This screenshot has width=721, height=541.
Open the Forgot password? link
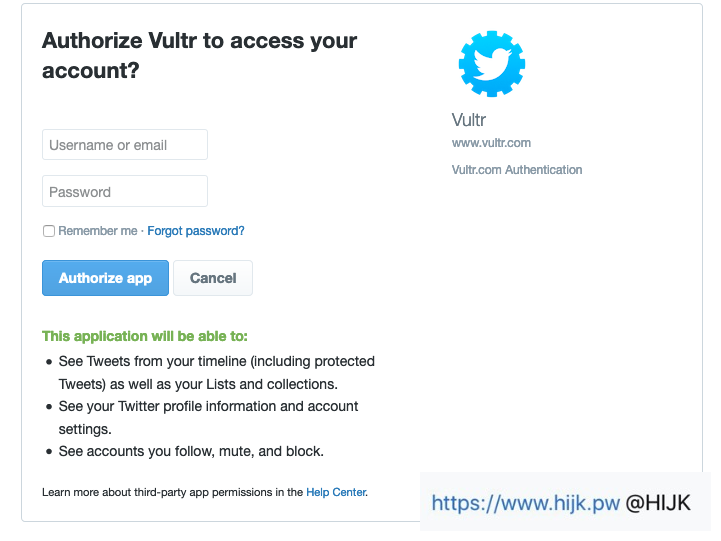[x=196, y=231]
